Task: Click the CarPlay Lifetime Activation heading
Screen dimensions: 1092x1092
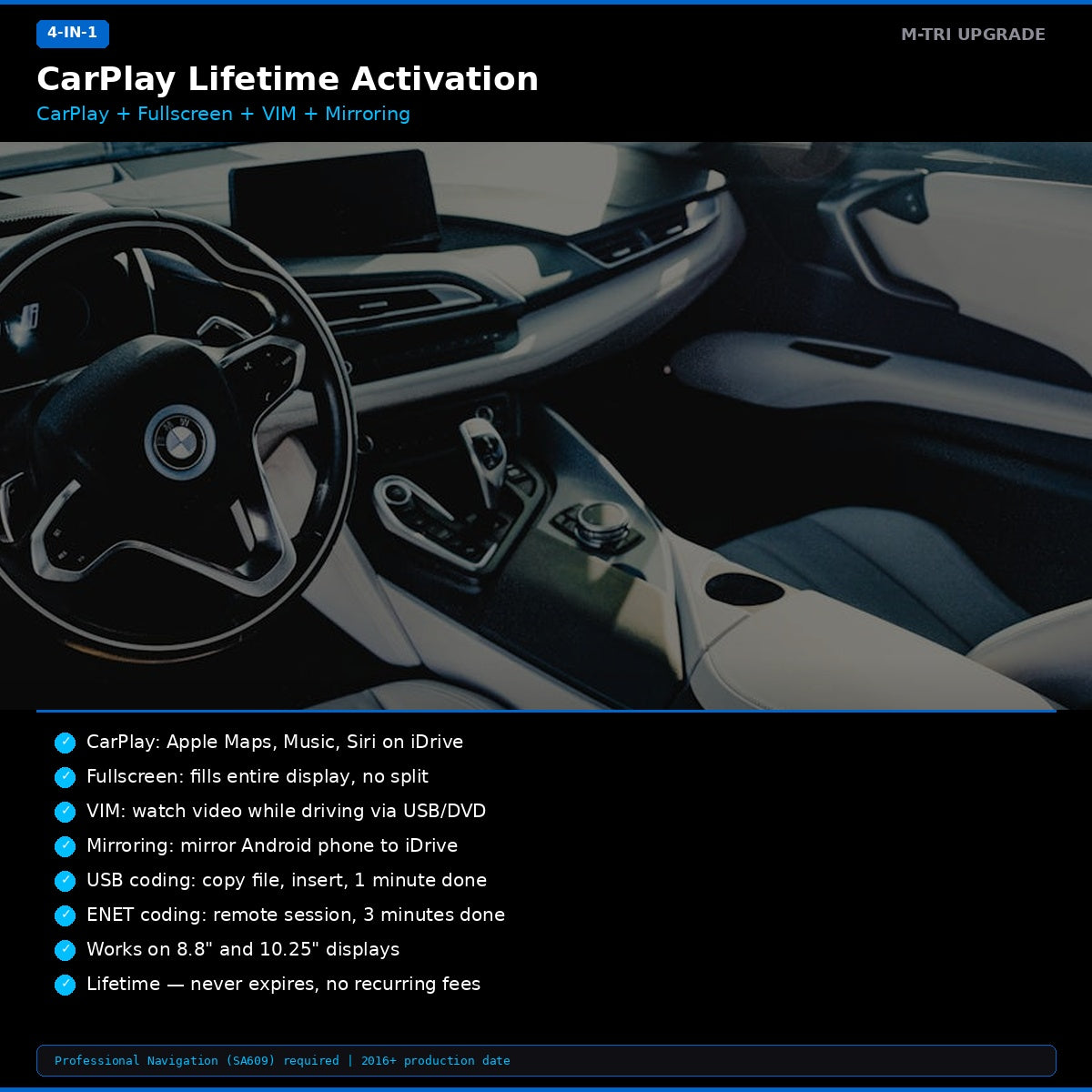Action: [x=288, y=79]
